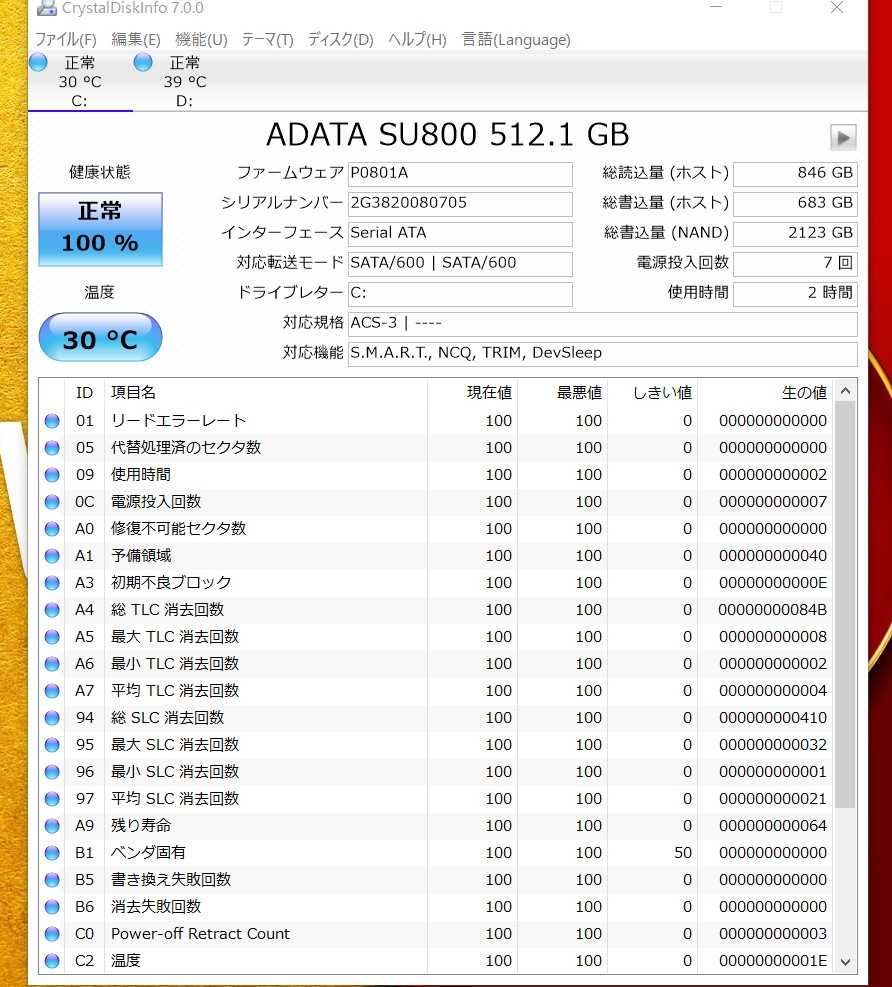The image size is (892, 987).
Task: Click the status icon for 書き換え失敗回数
Action: coord(52,881)
